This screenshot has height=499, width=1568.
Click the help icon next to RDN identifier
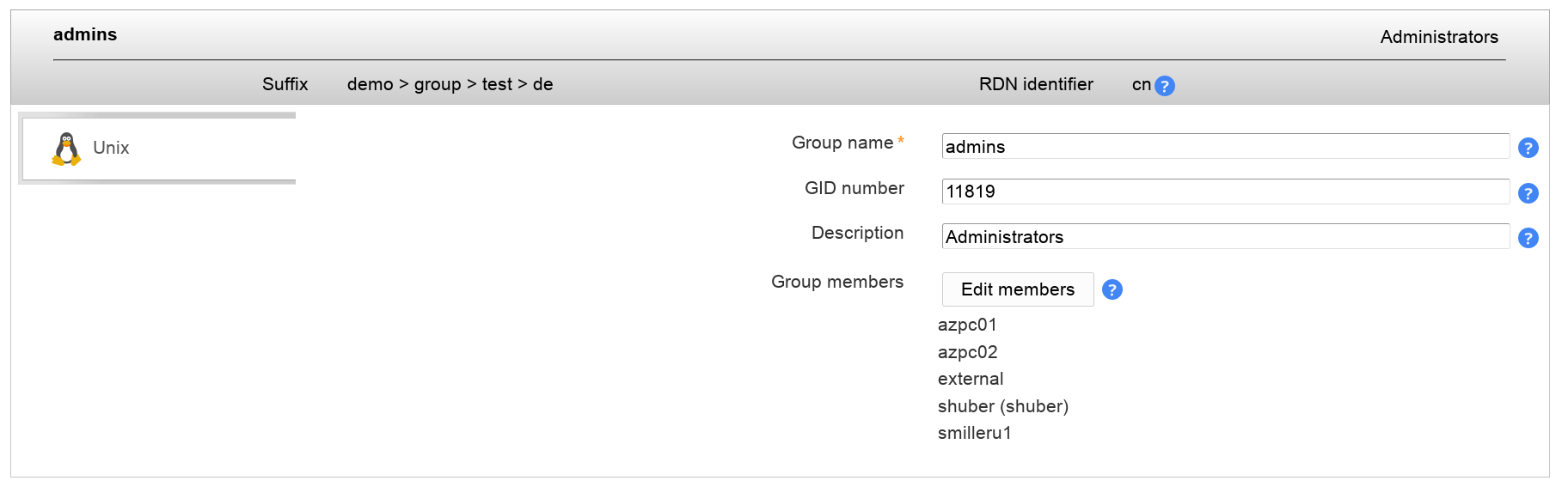pyautogui.click(x=1164, y=86)
